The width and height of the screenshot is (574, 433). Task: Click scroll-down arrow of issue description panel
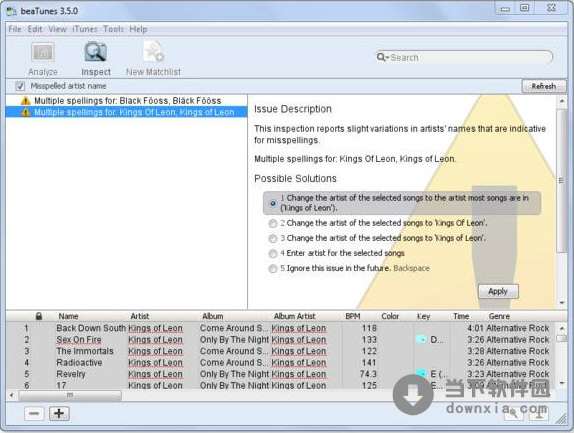(562, 303)
